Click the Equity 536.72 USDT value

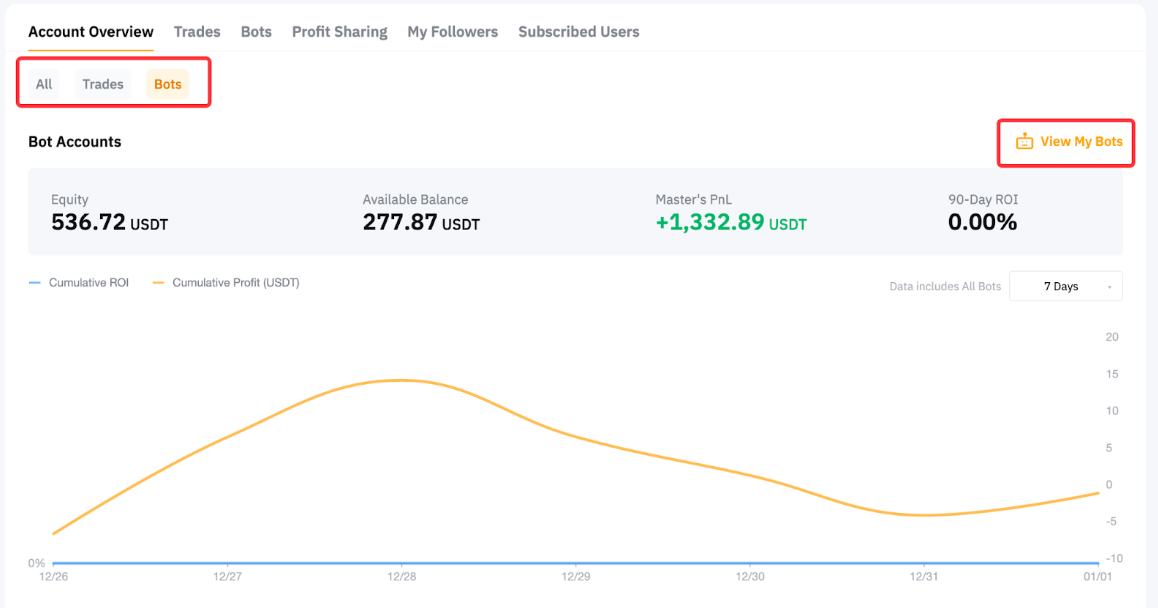(109, 222)
